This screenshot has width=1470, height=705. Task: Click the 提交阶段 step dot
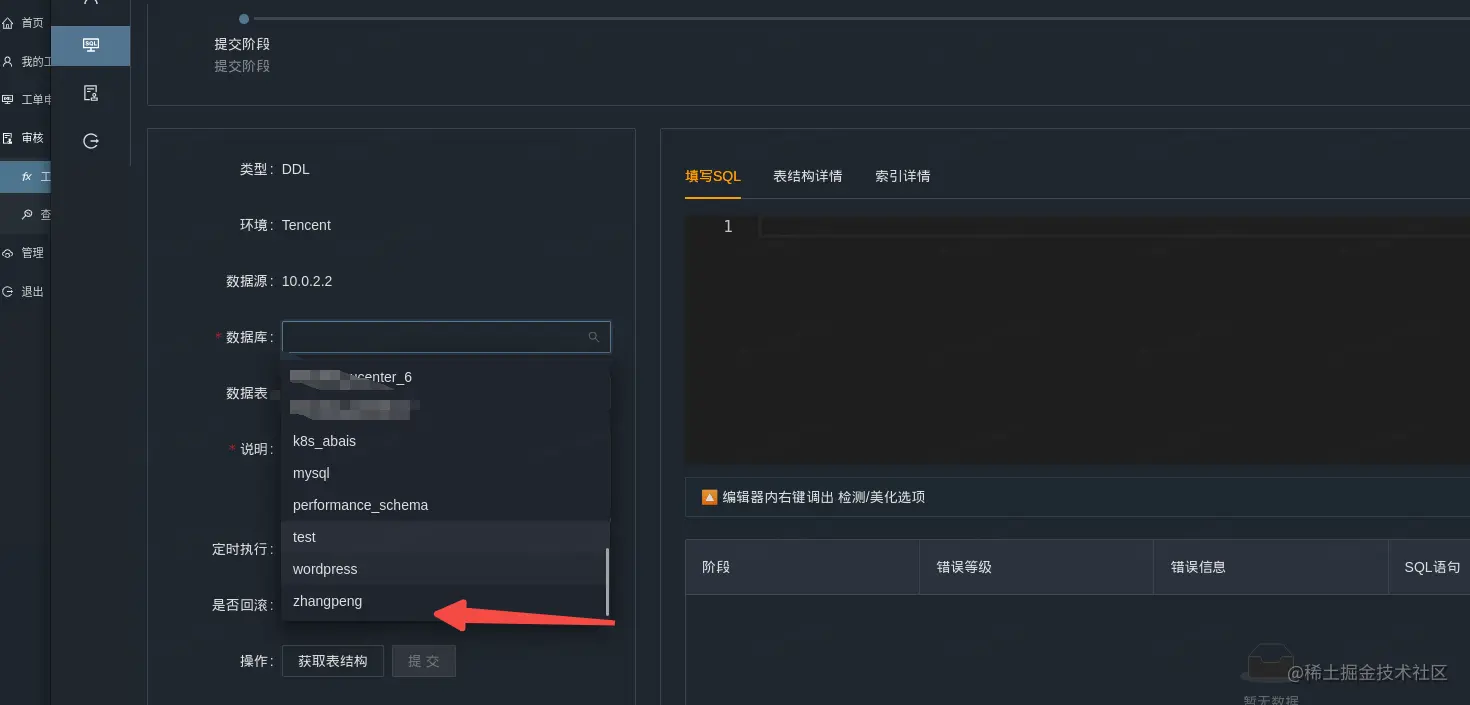244,18
